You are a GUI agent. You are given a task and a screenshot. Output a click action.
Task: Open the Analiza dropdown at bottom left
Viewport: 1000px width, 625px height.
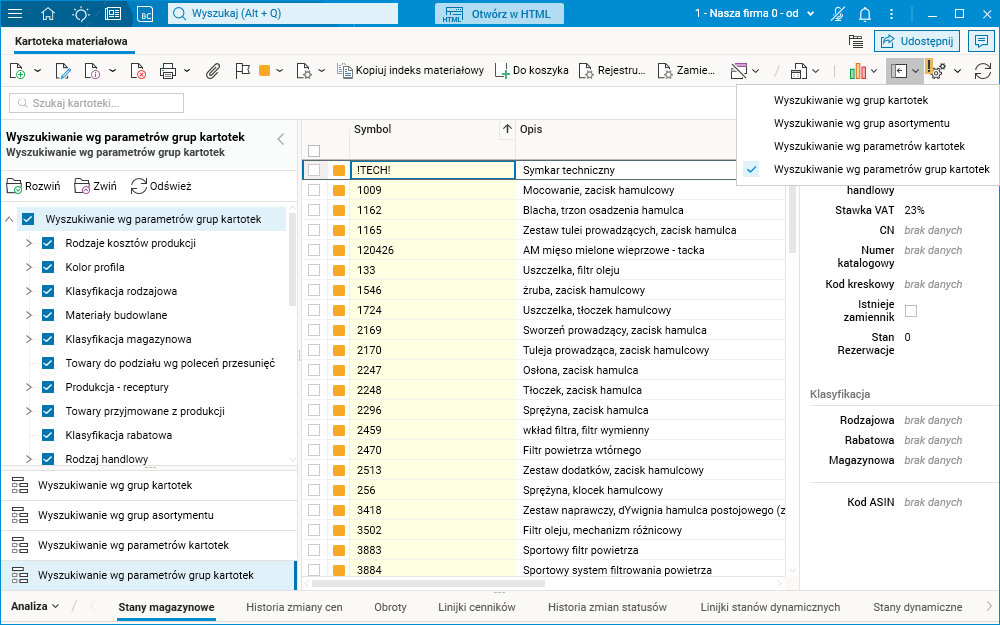coord(35,606)
